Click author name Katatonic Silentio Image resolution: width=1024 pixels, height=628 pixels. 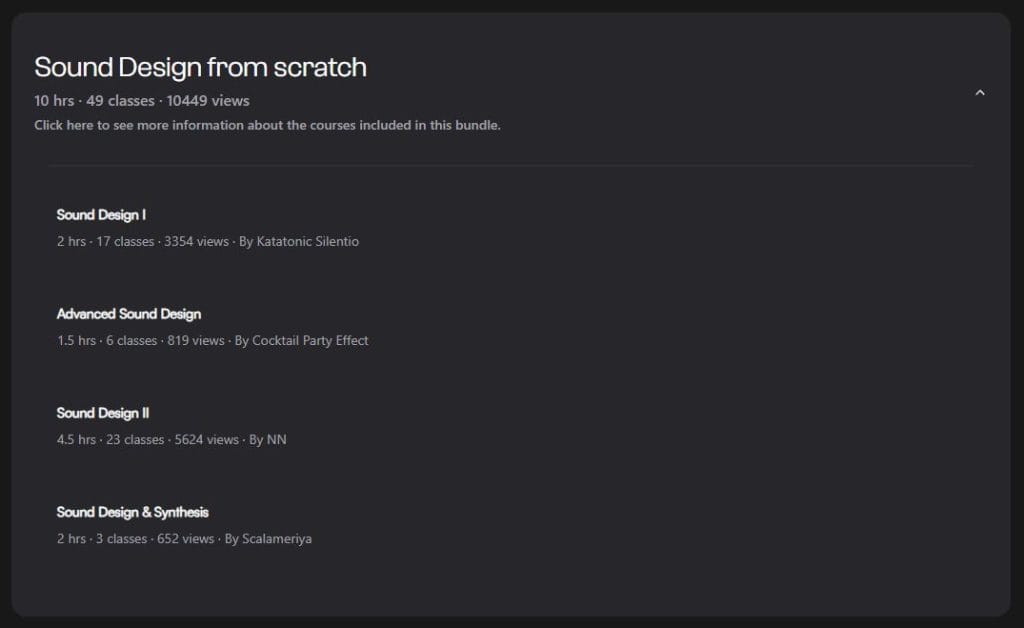[307, 241]
